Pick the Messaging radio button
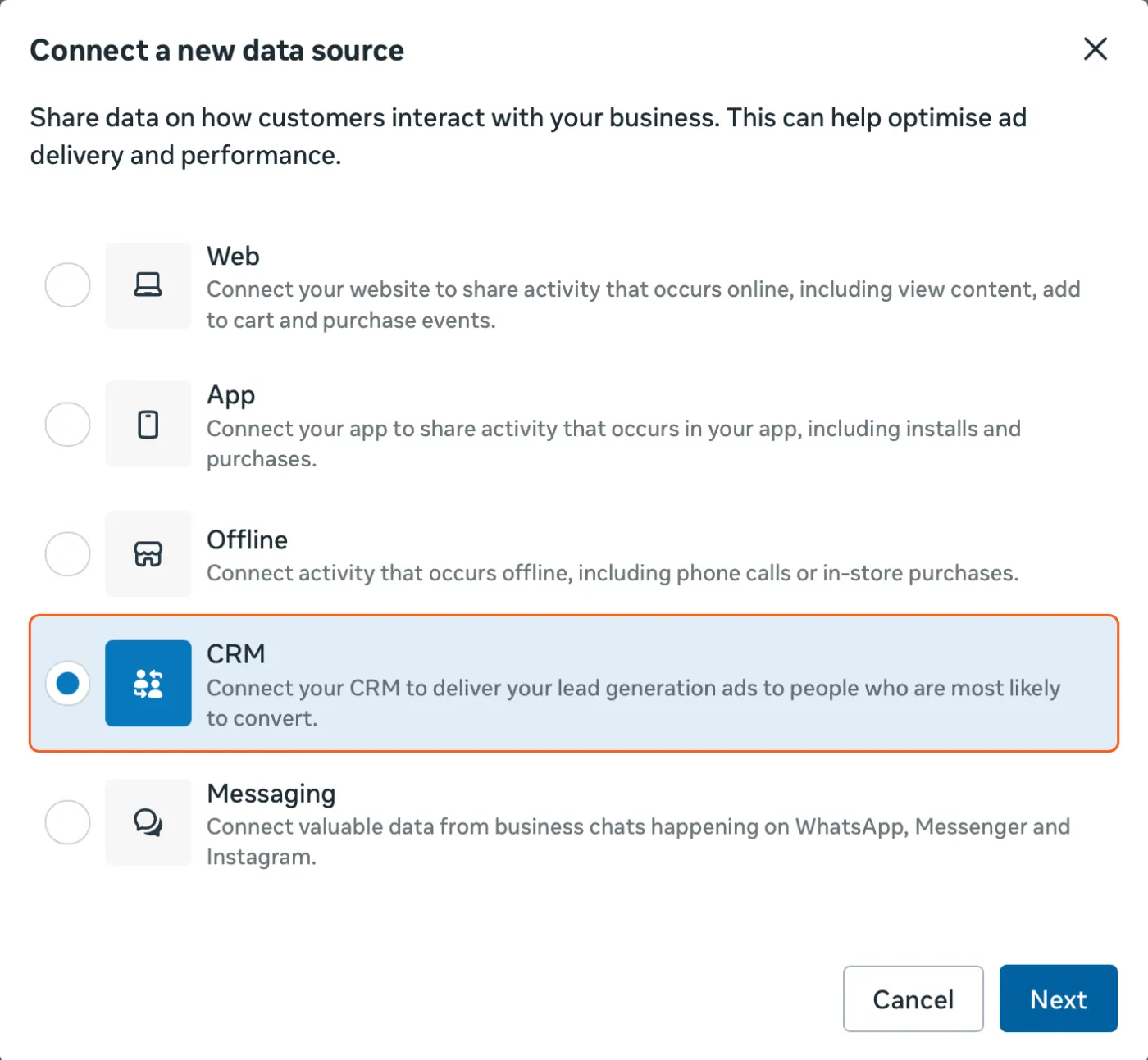Screen dimensions: 1148x1060 click(67, 822)
